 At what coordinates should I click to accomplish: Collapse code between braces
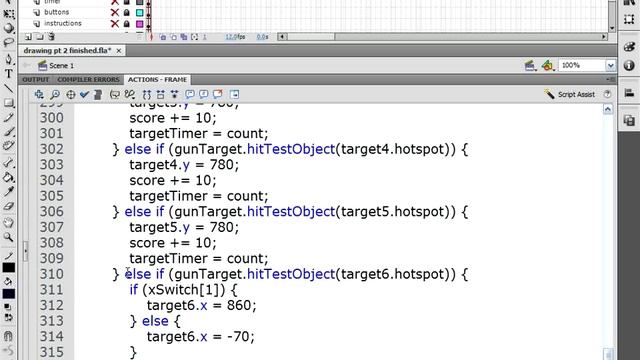click(x=147, y=95)
